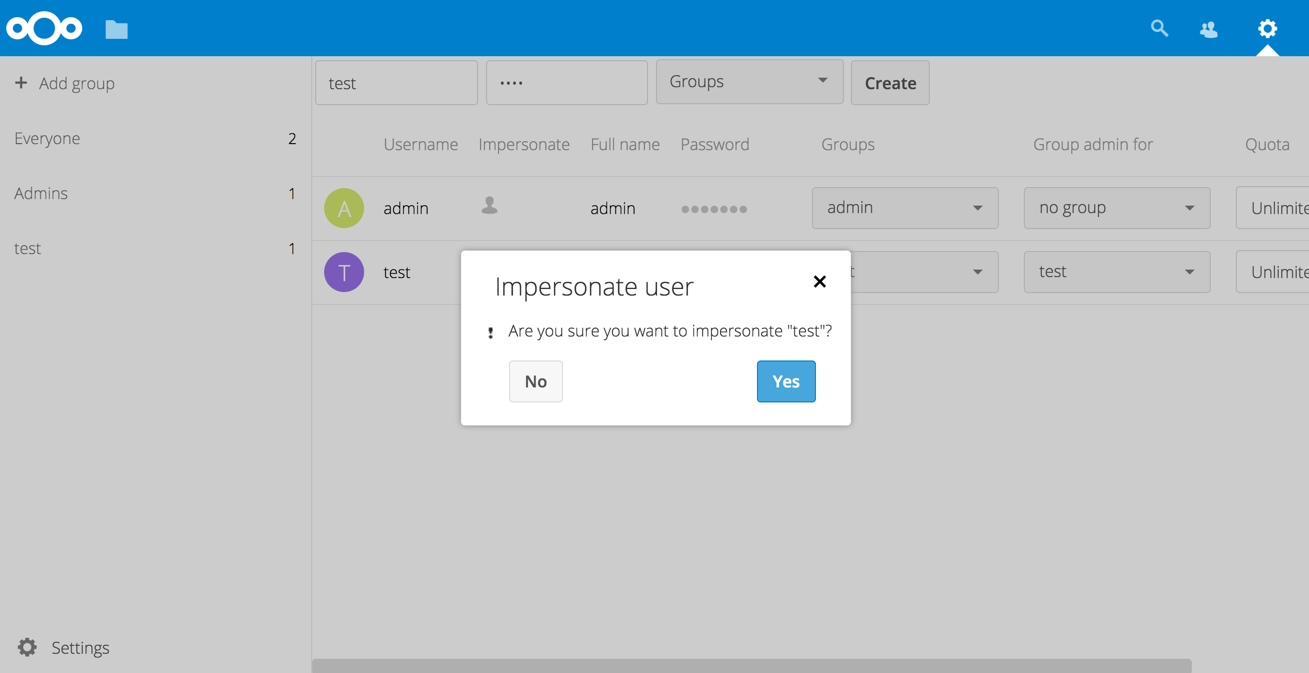Select the Admins group in sidebar
The height and width of the screenshot is (673, 1309).
[41, 193]
